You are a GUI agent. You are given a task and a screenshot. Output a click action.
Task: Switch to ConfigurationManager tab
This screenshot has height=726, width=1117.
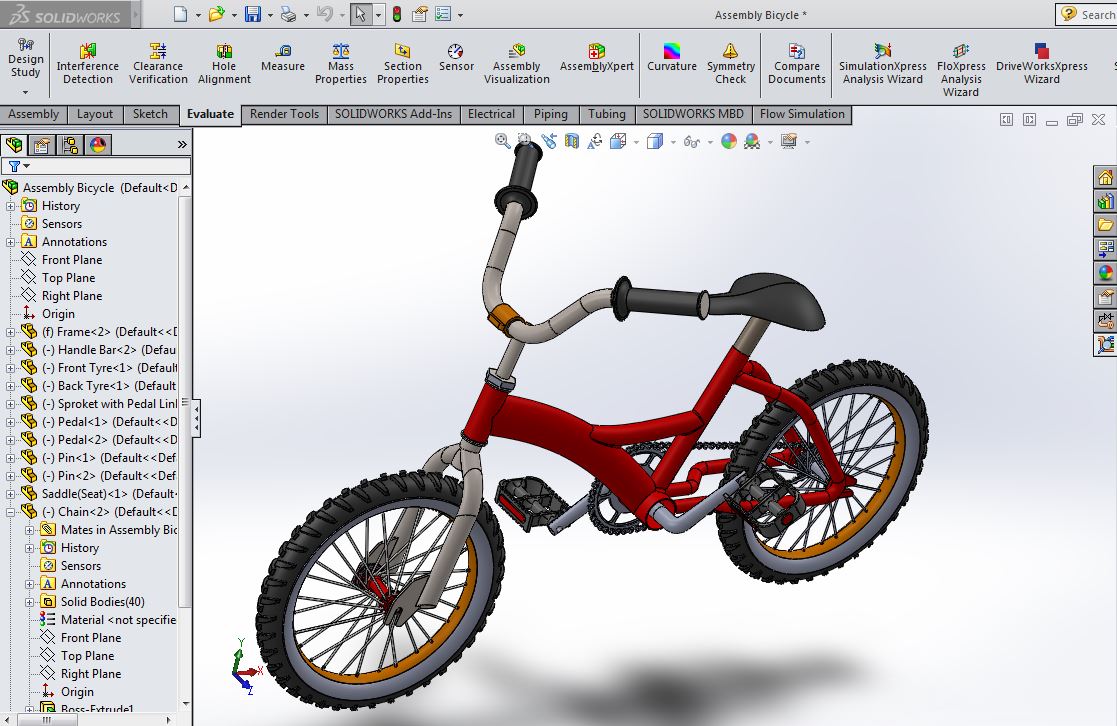(x=70, y=145)
